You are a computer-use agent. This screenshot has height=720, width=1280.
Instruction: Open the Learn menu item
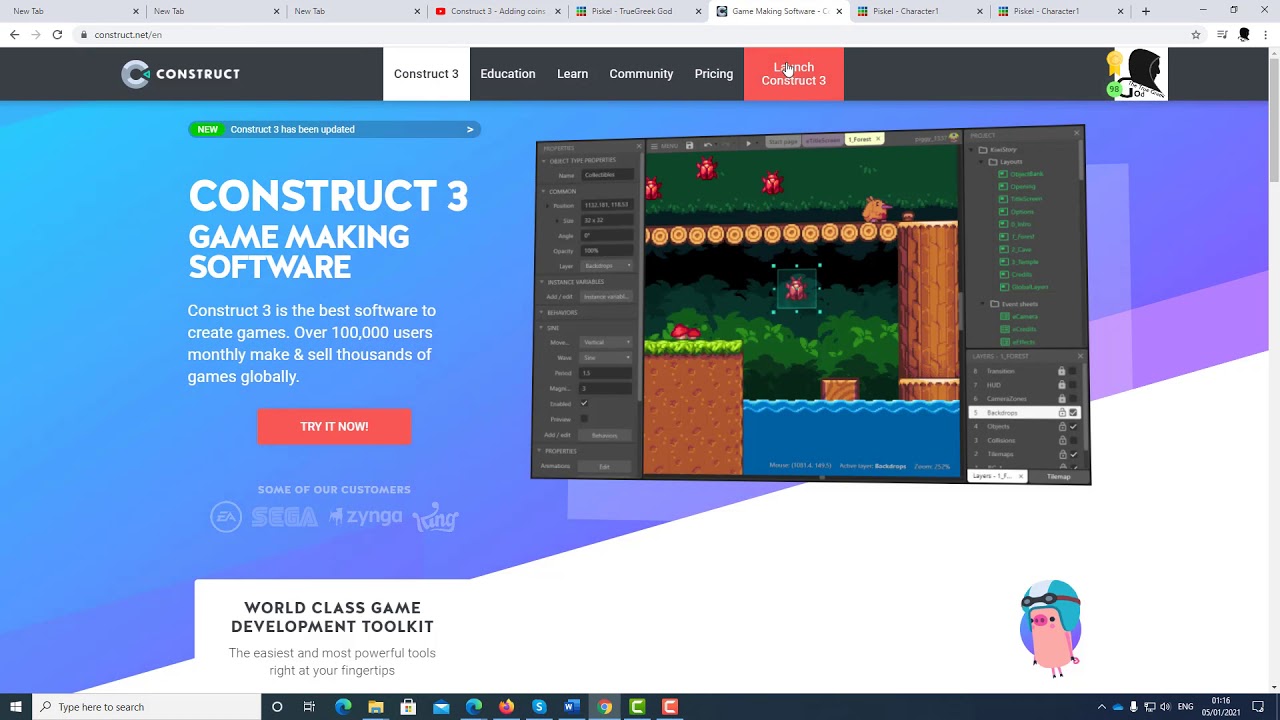pyautogui.click(x=572, y=74)
